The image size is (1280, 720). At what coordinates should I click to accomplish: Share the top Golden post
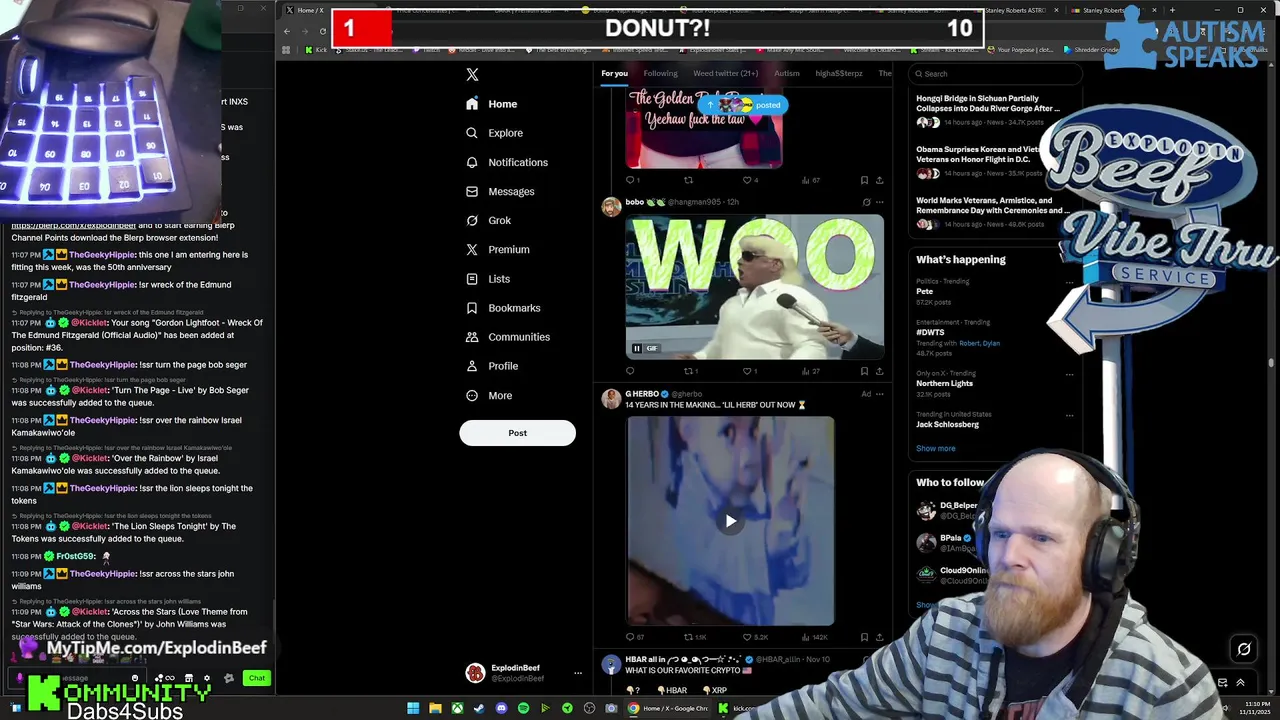[x=879, y=180]
